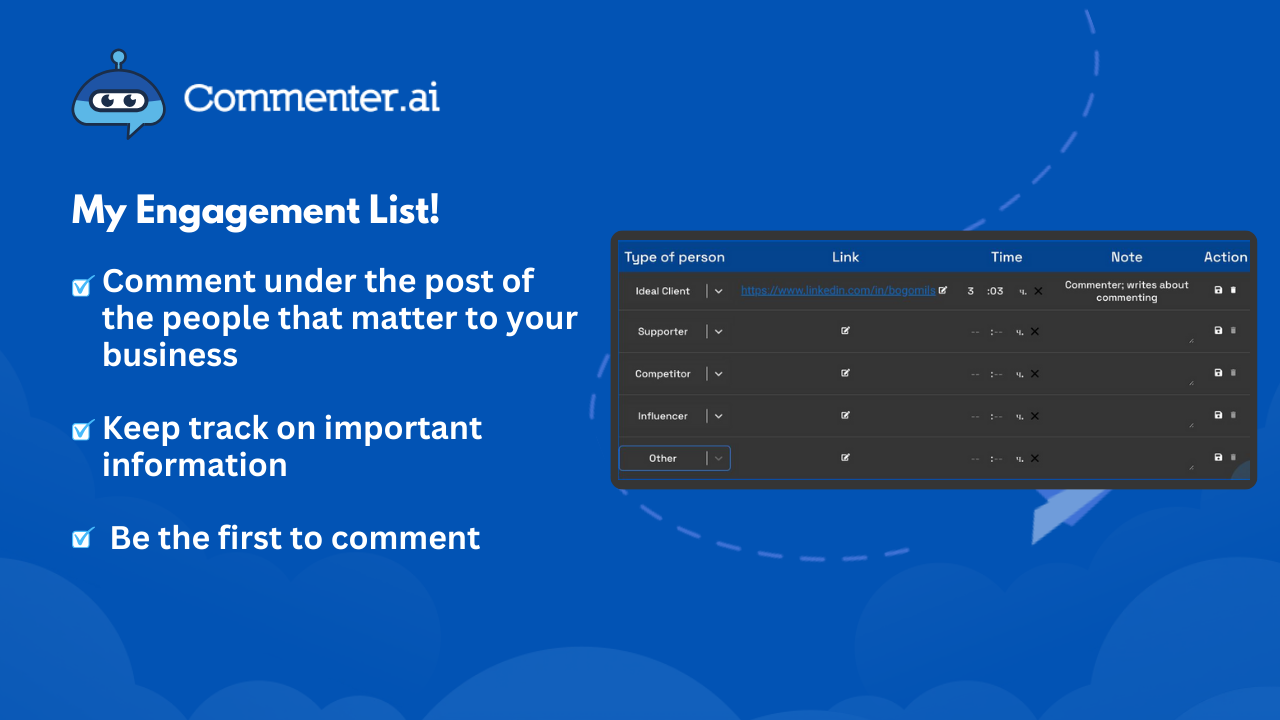Click the Commenter.ai robot logo

coord(118,95)
